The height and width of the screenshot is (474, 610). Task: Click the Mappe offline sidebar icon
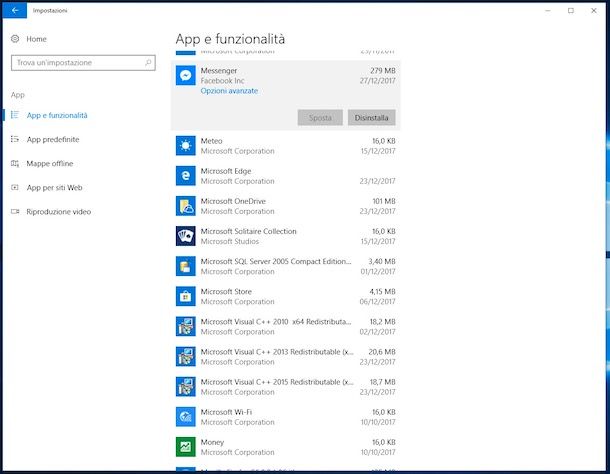click(15, 163)
